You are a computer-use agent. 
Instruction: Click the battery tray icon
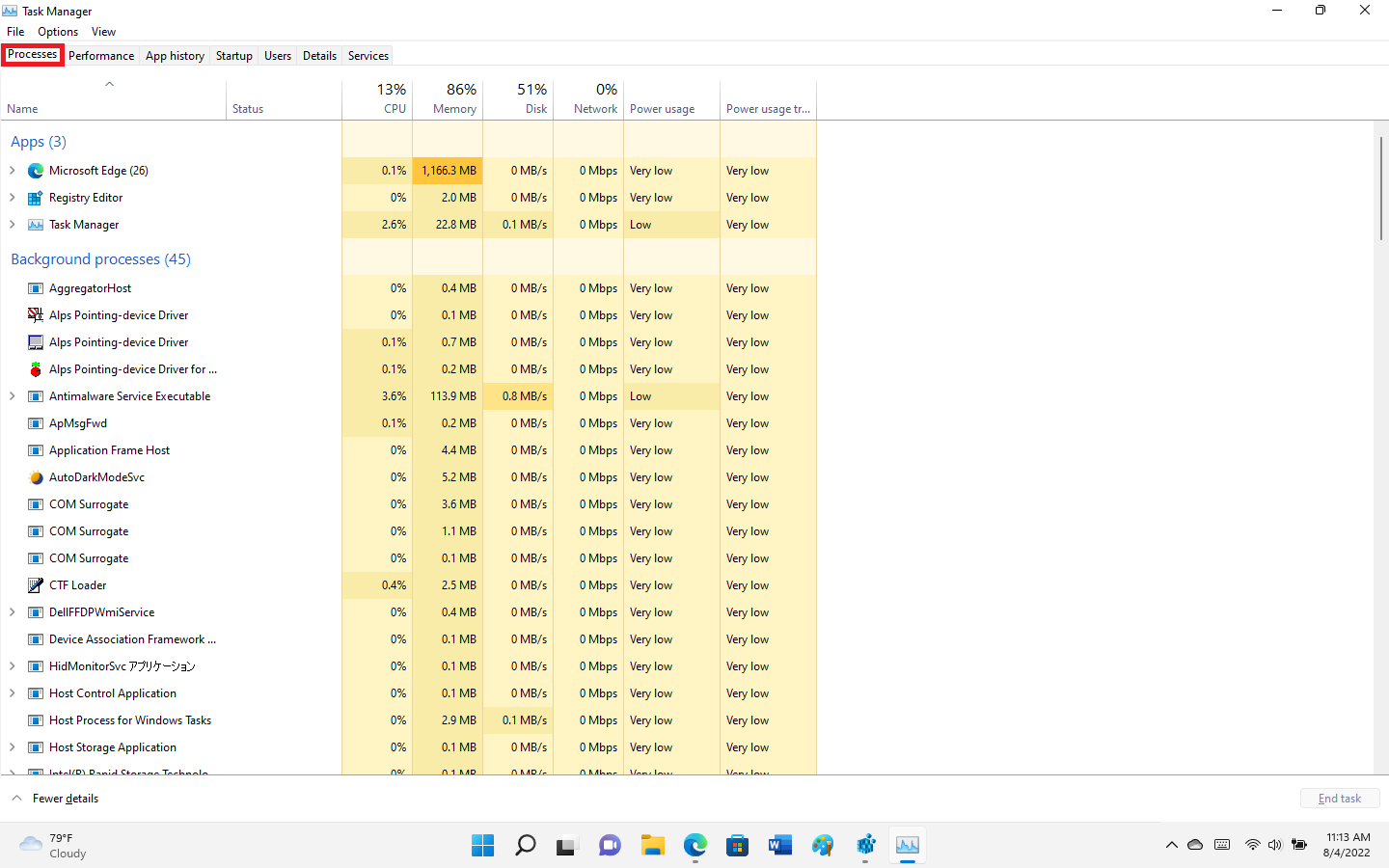1299,845
